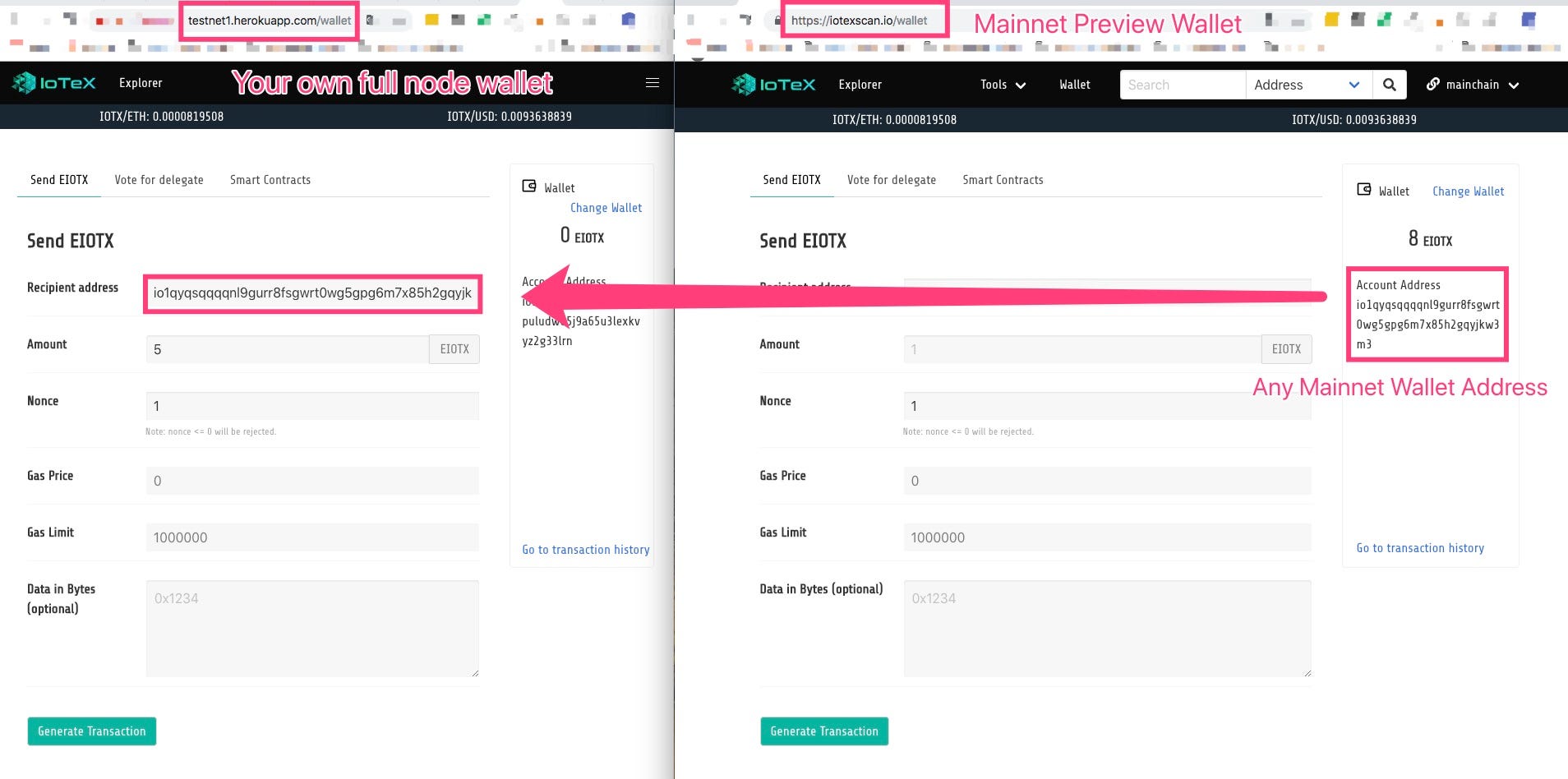Click the 8 EIOTX balance in right wallet

click(x=1430, y=239)
